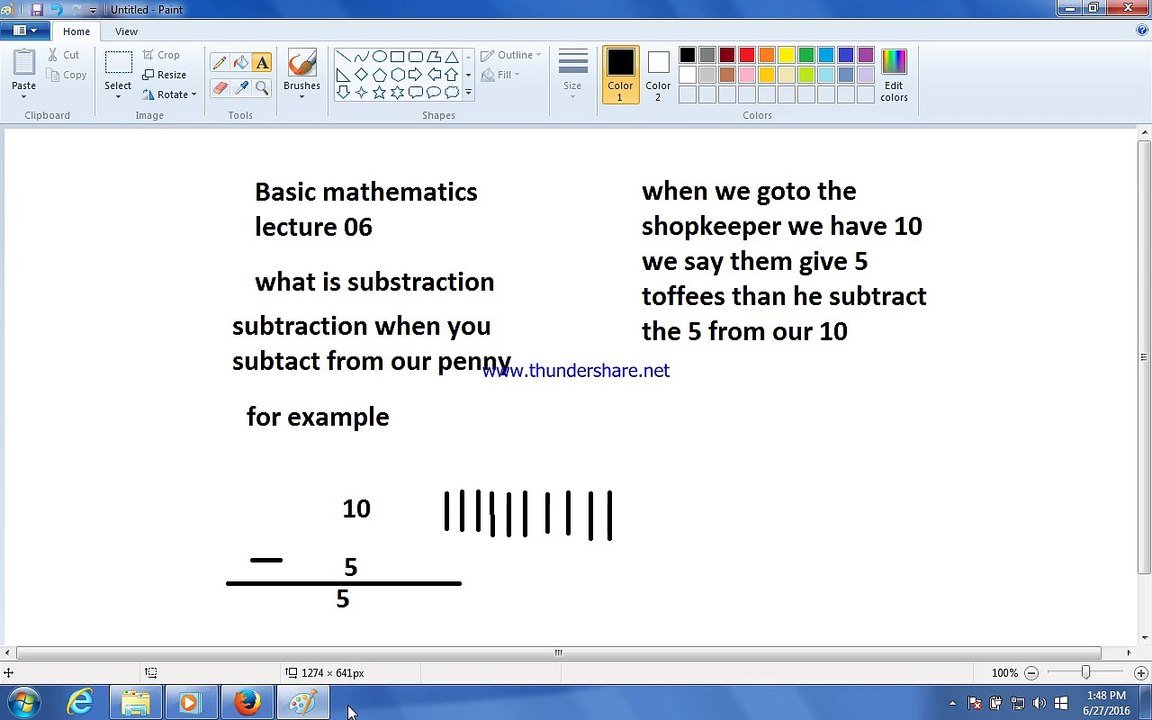This screenshot has height=720, width=1152.
Task: Choose the Pentagon shape
Action: [x=379, y=74]
